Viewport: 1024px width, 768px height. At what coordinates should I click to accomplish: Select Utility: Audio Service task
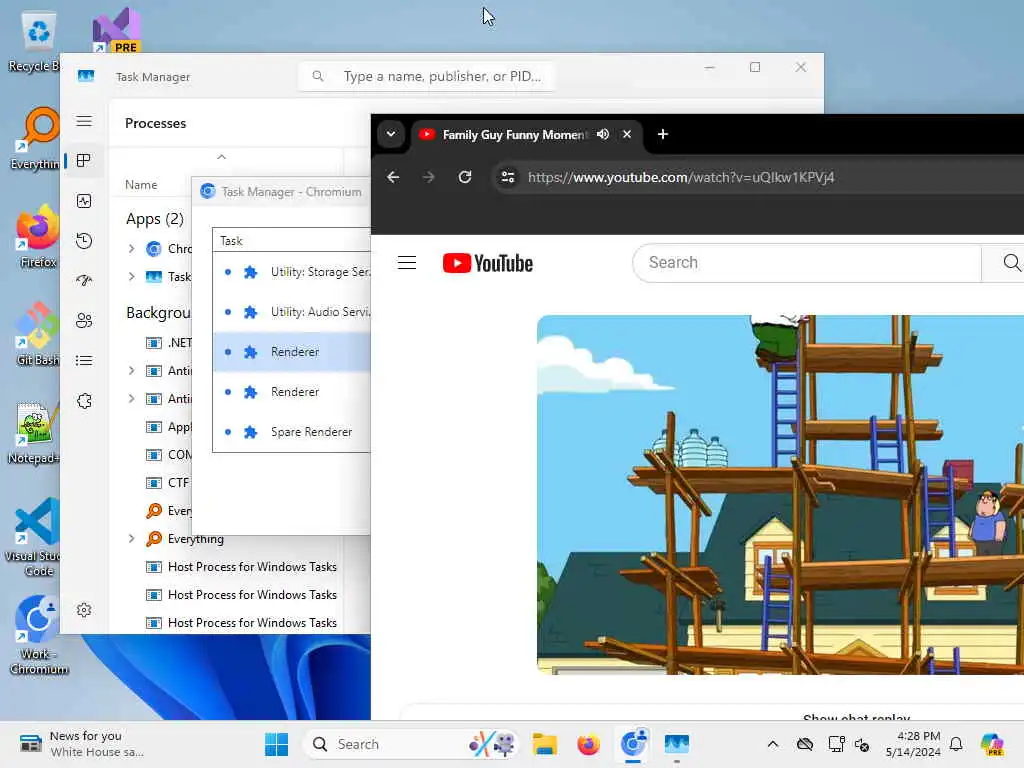292,312
